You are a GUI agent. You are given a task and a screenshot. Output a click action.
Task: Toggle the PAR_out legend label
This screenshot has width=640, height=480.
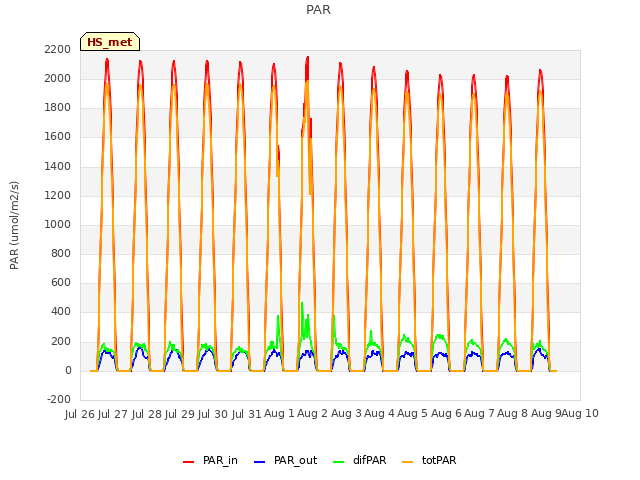click(x=296, y=460)
